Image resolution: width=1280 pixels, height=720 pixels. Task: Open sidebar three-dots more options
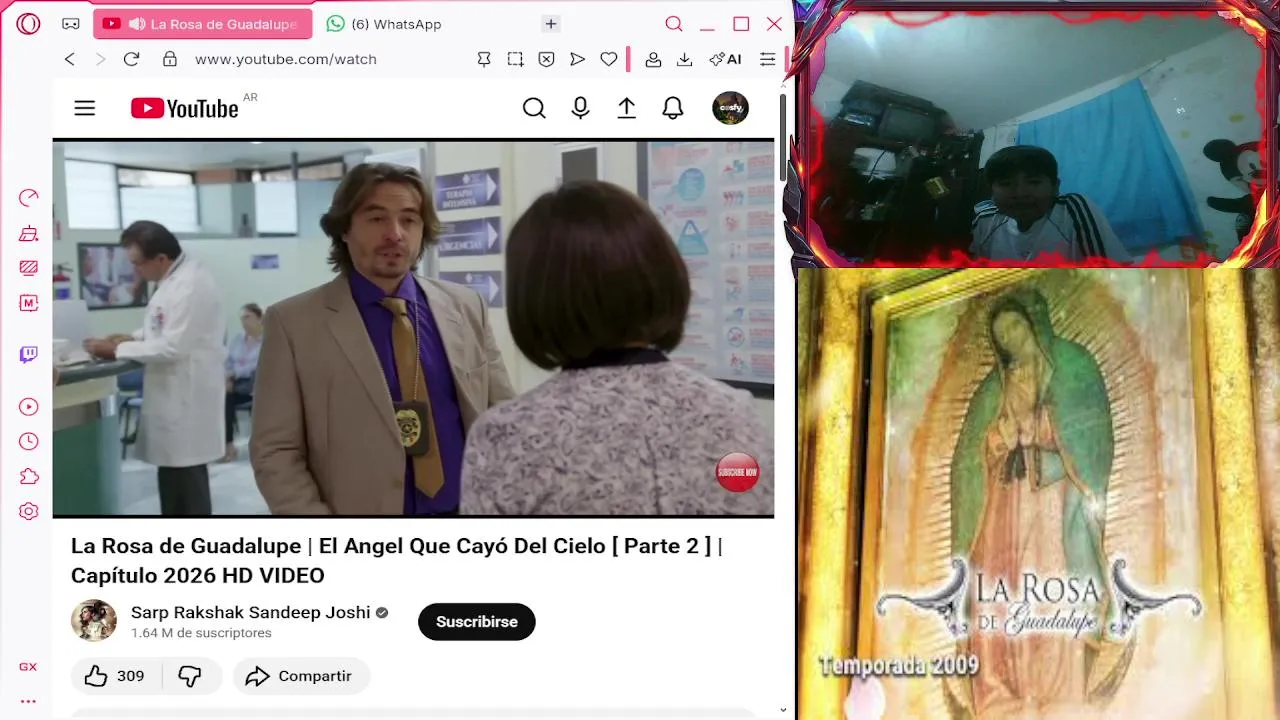pyautogui.click(x=28, y=702)
